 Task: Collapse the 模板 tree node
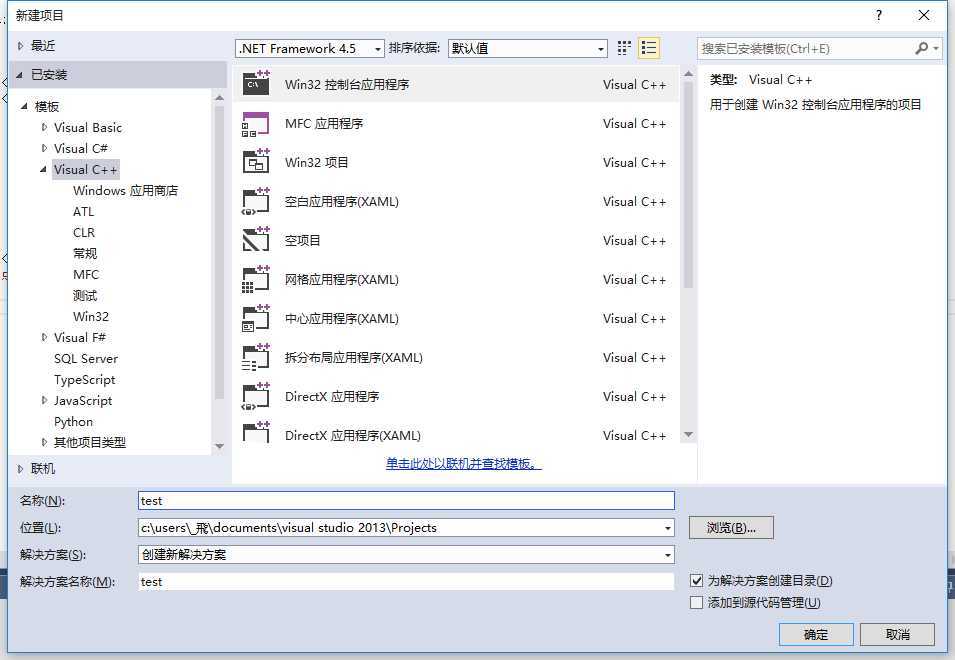coord(24,107)
